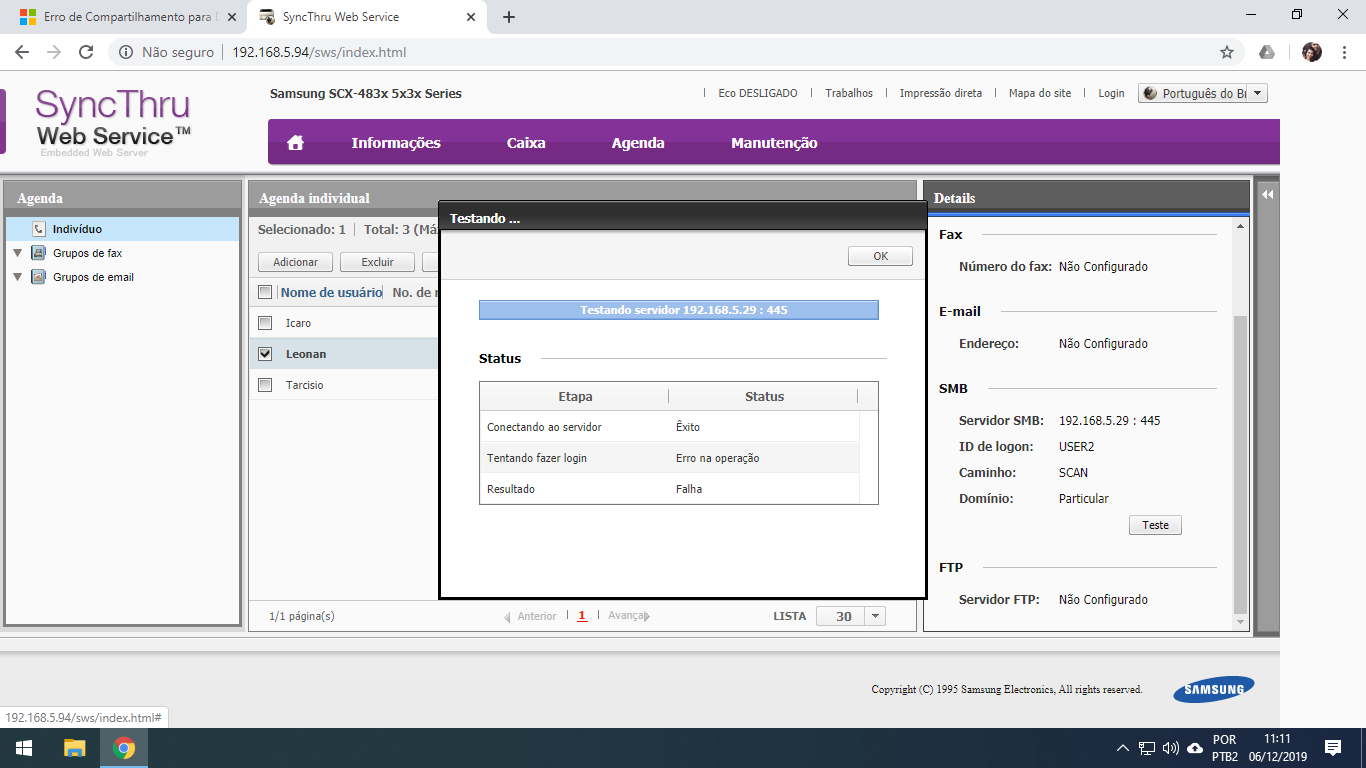Open Windows Start menu
1366x768 pixels.
23,748
